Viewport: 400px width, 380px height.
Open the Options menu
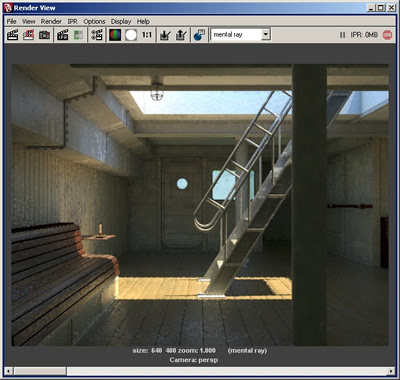(94, 21)
